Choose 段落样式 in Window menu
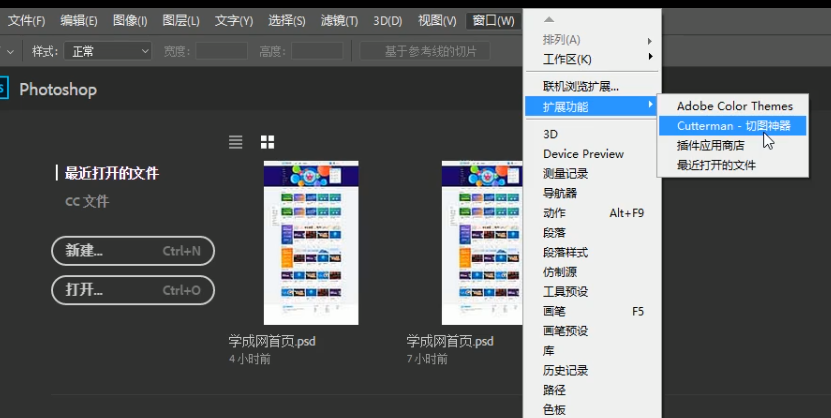The height and width of the screenshot is (418, 831). [593, 253]
